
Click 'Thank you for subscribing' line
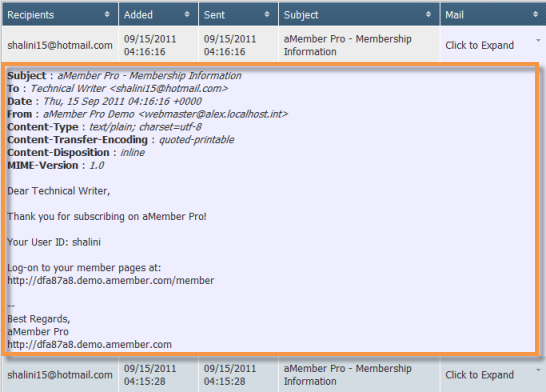(107, 217)
